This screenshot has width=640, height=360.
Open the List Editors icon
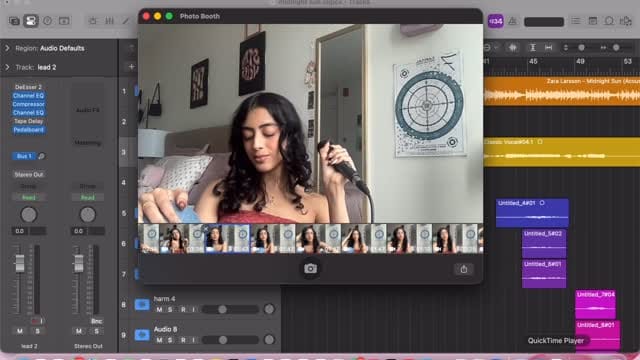tap(576, 21)
